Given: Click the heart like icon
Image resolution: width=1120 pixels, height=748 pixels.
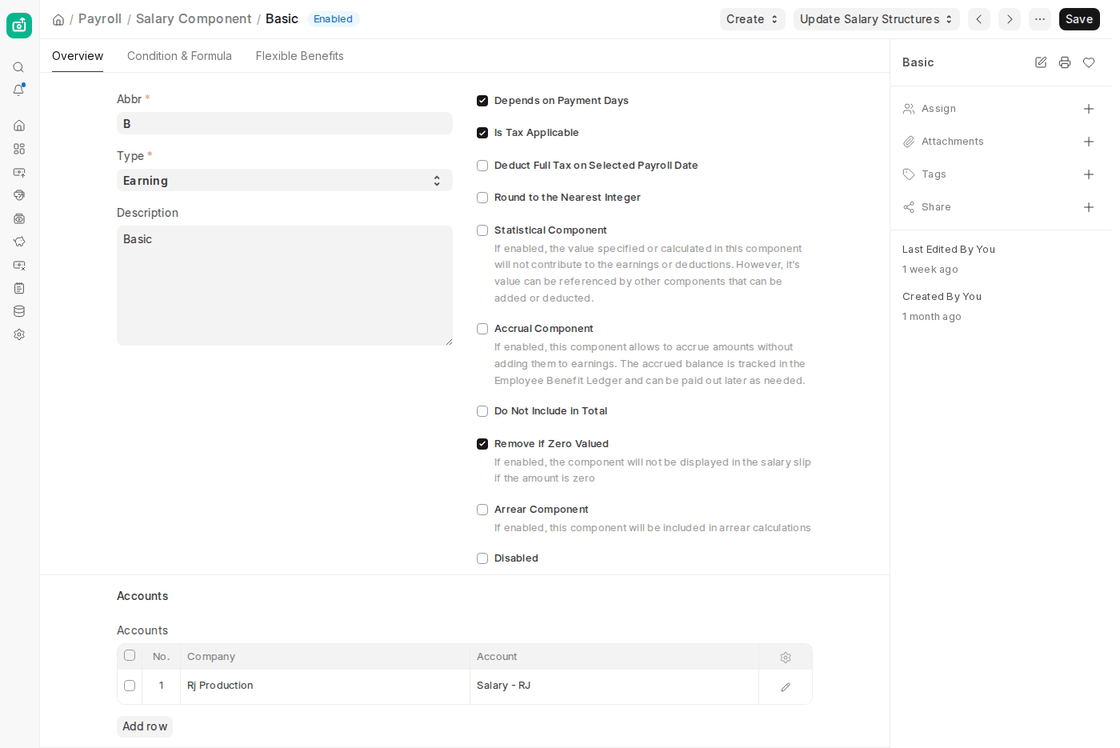Looking at the screenshot, I should pyautogui.click(x=1089, y=62).
